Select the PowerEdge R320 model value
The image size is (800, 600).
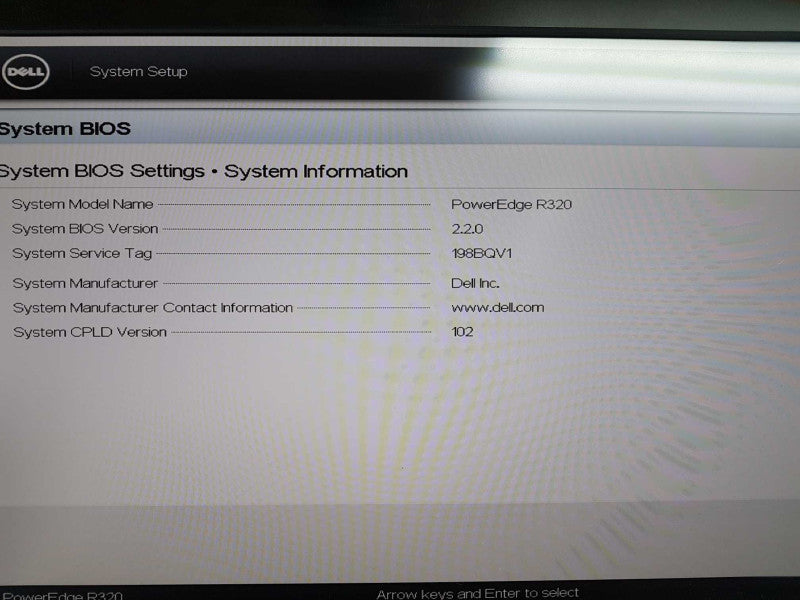511,205
